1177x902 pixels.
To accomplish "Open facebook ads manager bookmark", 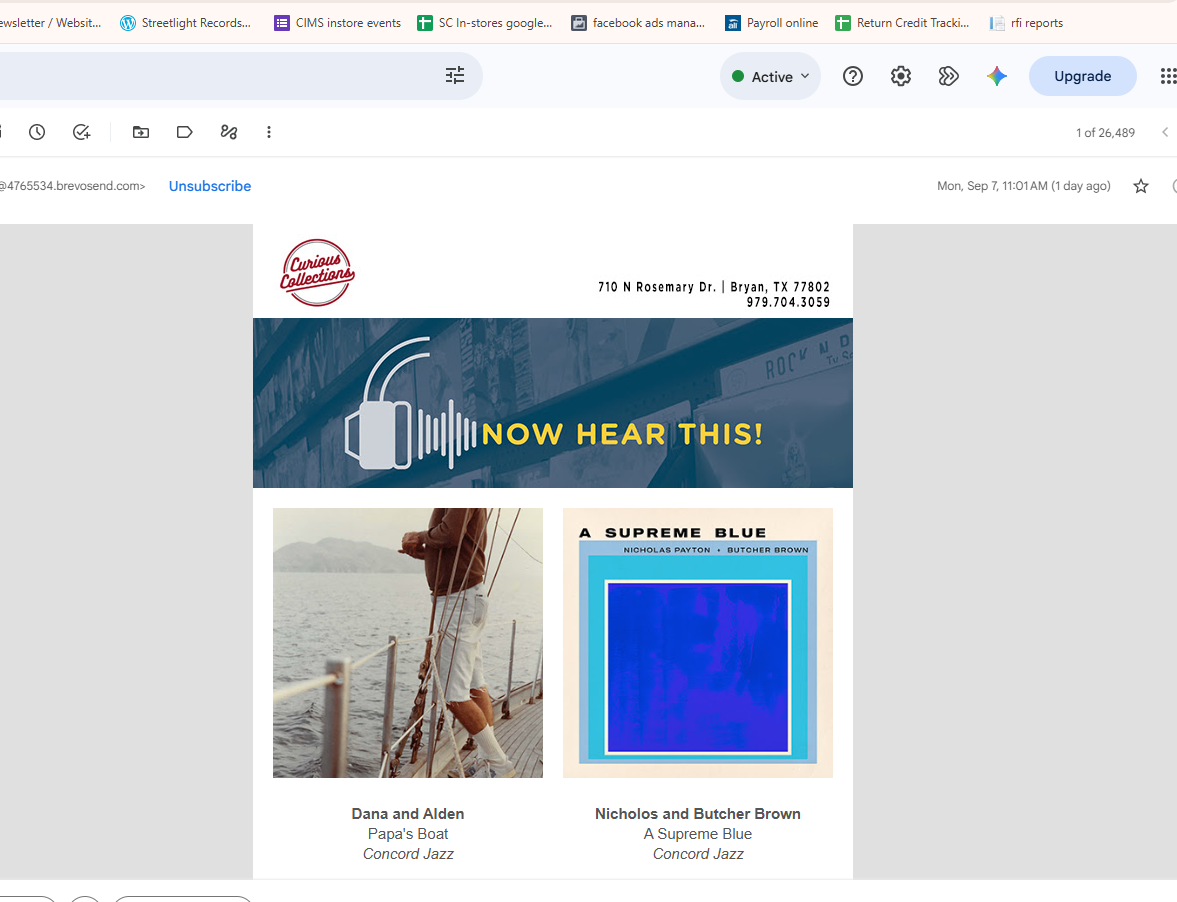I will 638,23.
